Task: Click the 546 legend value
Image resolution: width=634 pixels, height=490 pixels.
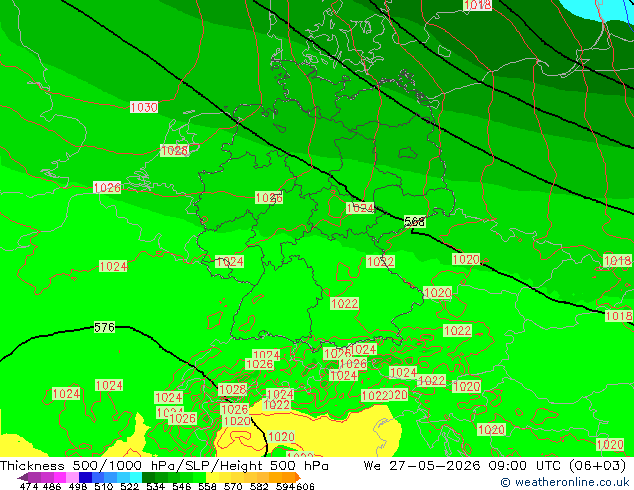Action: click(182, 486)
